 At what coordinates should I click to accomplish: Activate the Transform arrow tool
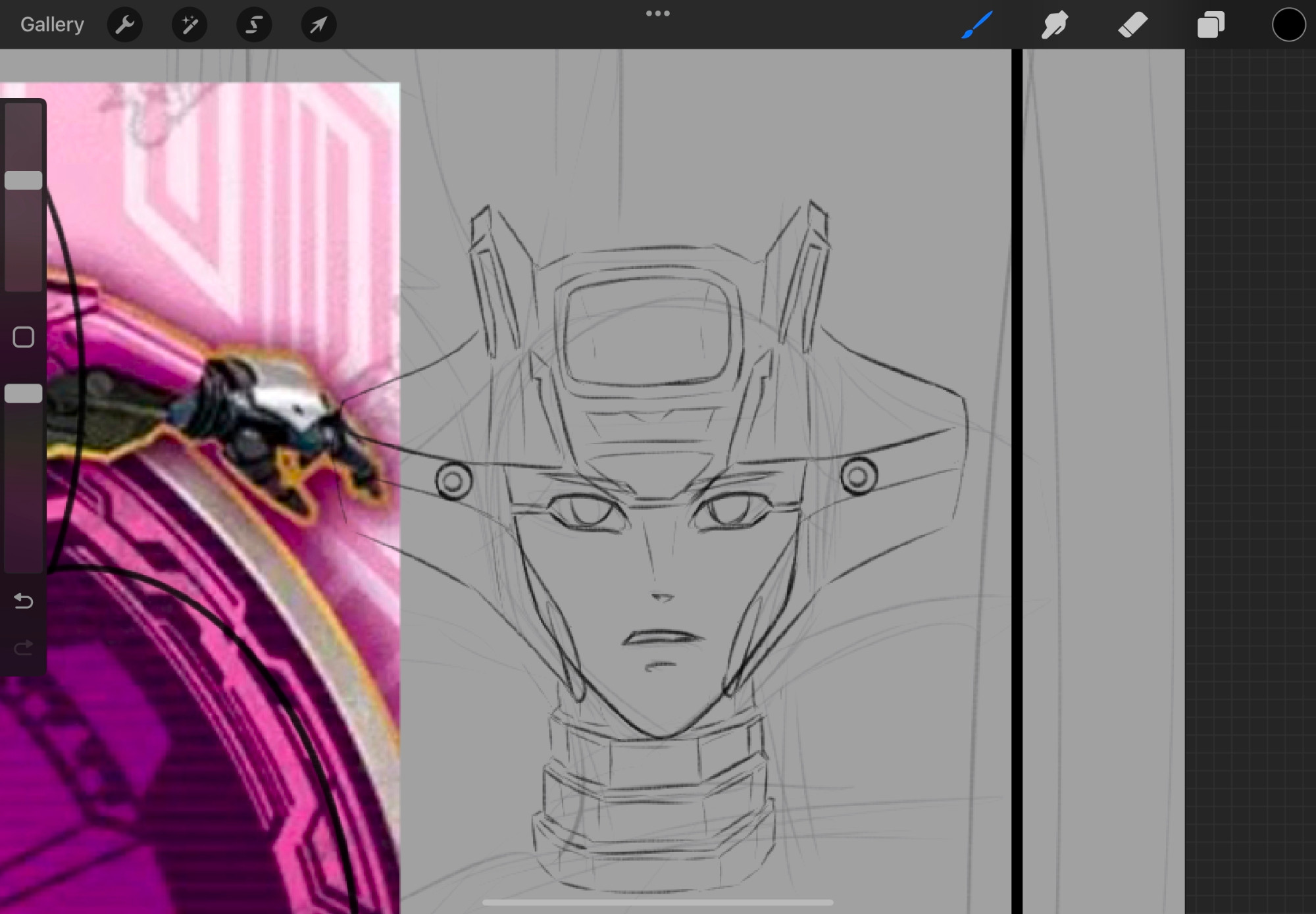pyautogui.click(x=318, y=25)
